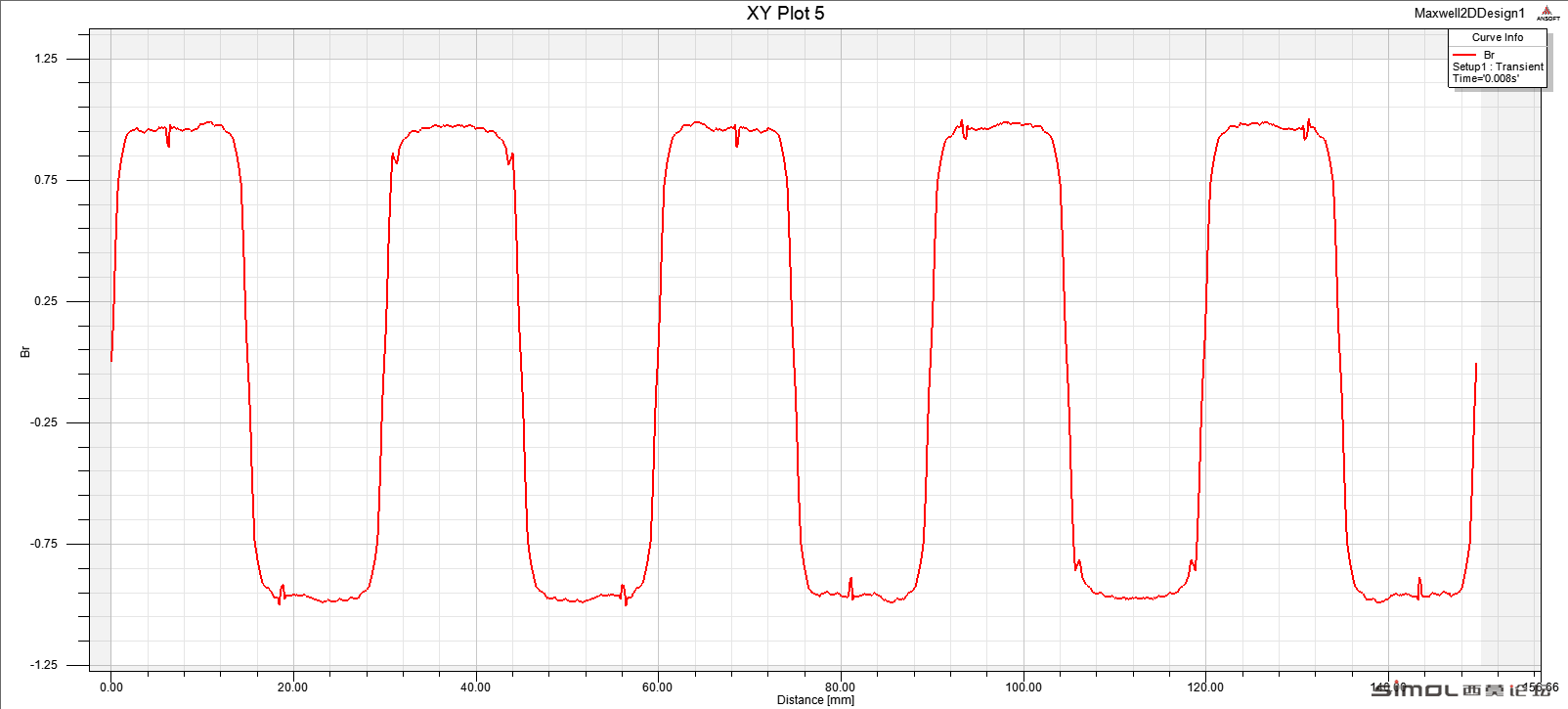
Task: Click the 40.00 X-axis tick label
Action: pos(475,687)
